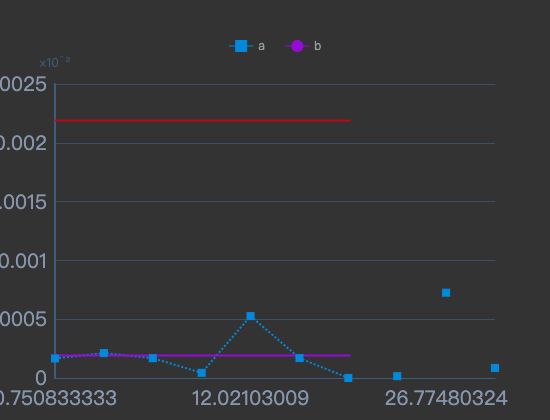Select blue point where dotted line ends
550x420 pixels.
[x=348, y=378]
